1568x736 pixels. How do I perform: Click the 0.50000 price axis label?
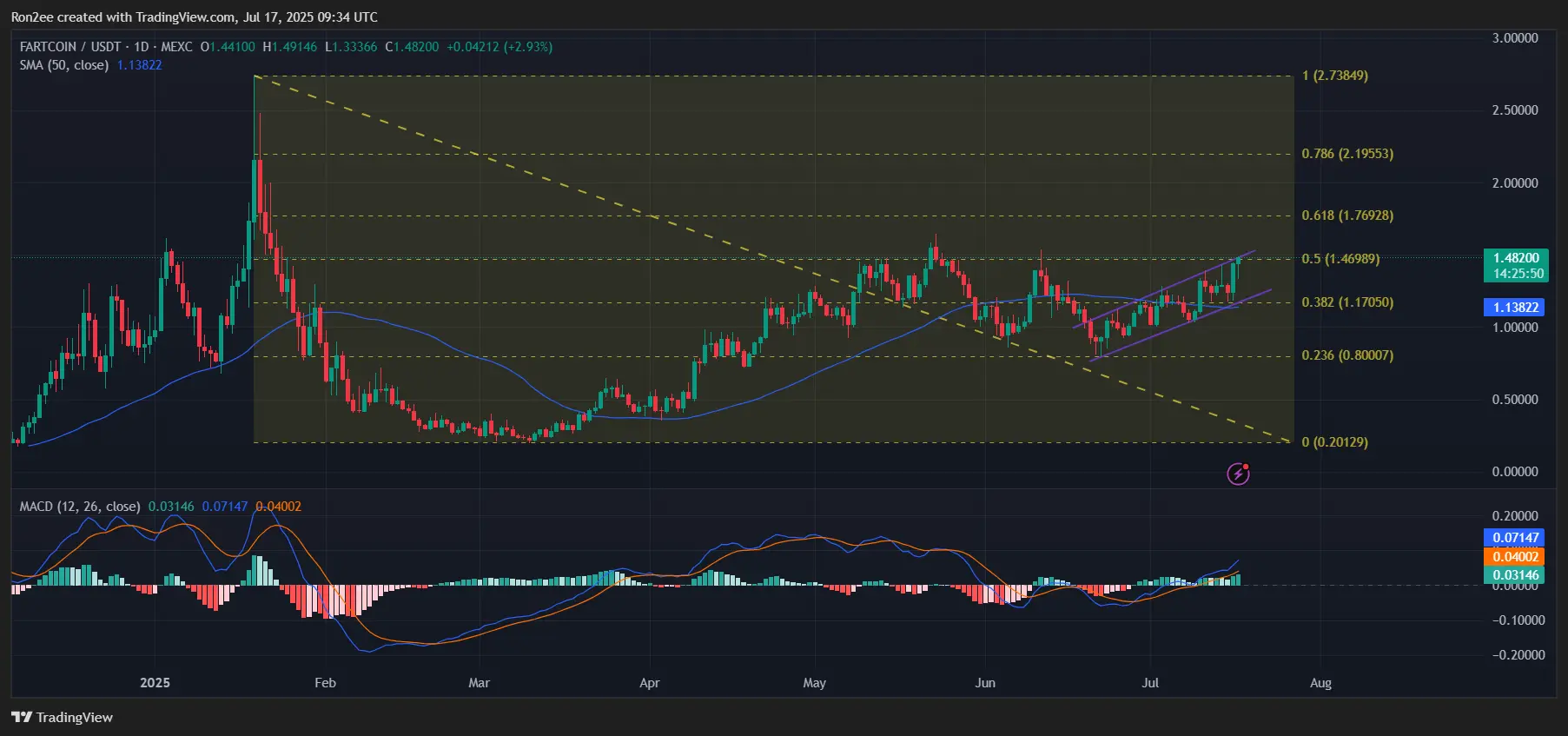(x=1515, y=400)
